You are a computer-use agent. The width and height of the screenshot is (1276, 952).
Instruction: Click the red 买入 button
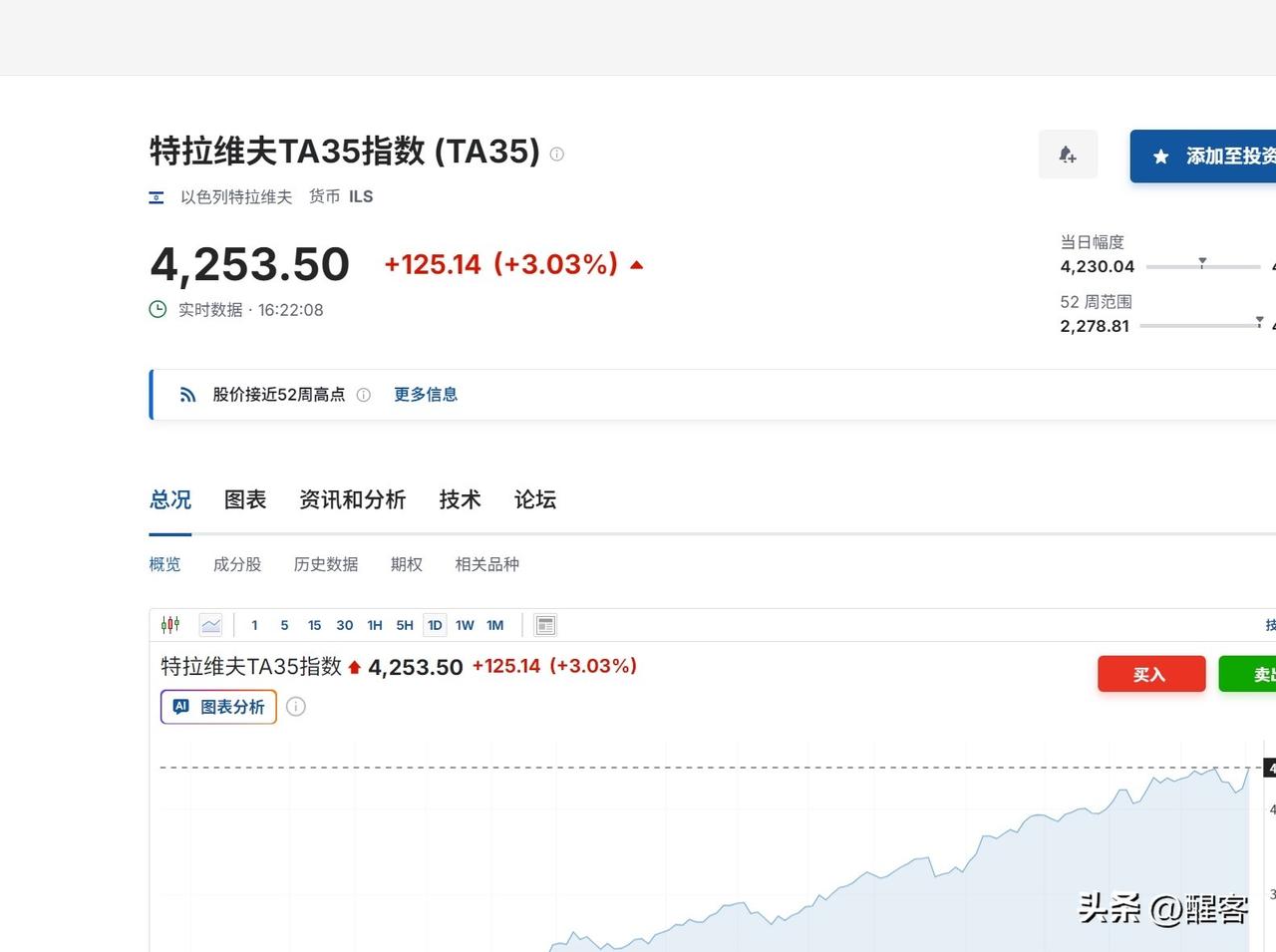coord(1151,674)
